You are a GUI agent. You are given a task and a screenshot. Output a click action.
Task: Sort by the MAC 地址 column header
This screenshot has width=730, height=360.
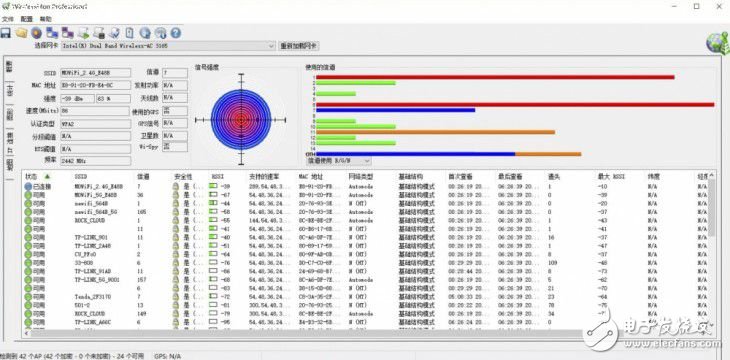(310, 177)
